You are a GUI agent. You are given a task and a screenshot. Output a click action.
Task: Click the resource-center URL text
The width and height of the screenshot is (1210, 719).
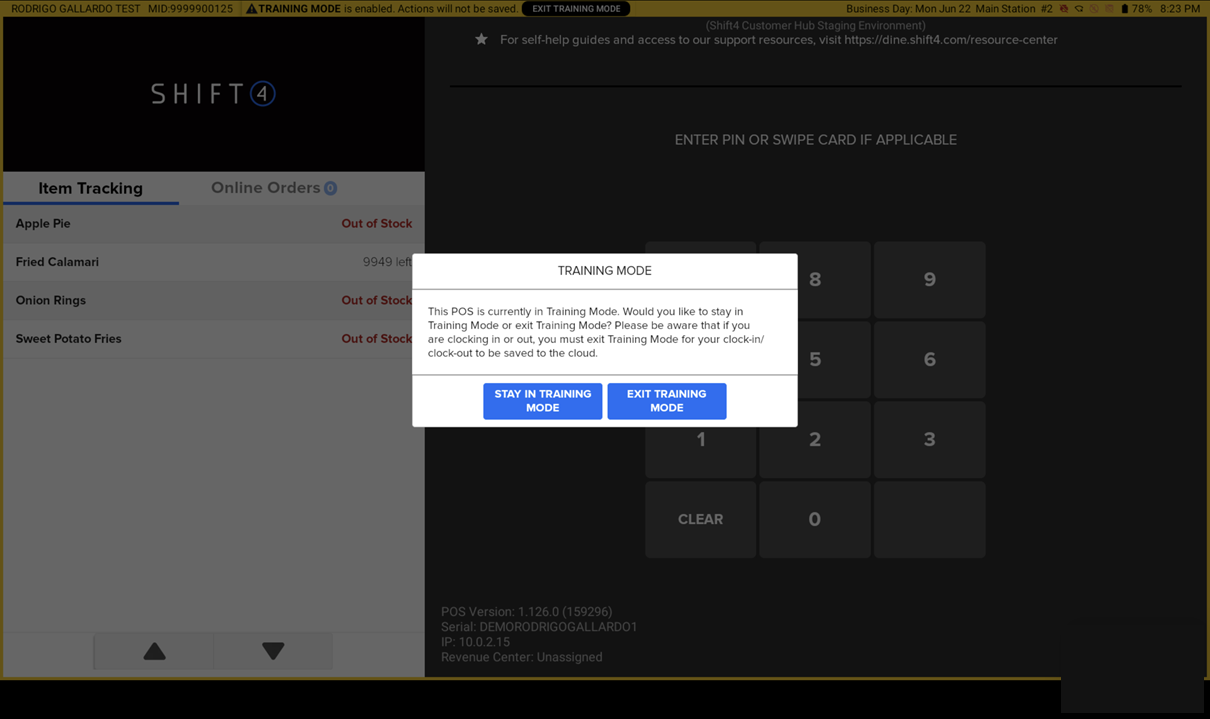point(951,40)
